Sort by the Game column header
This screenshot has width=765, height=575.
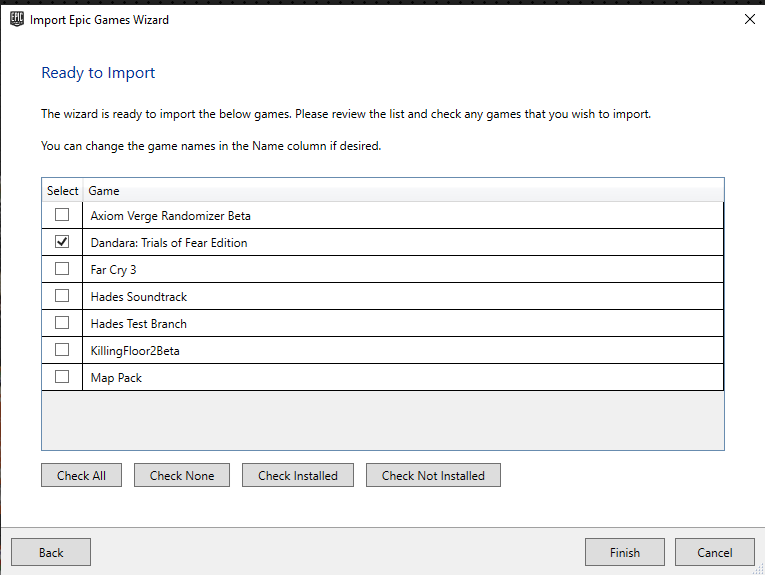coord(403,191)
